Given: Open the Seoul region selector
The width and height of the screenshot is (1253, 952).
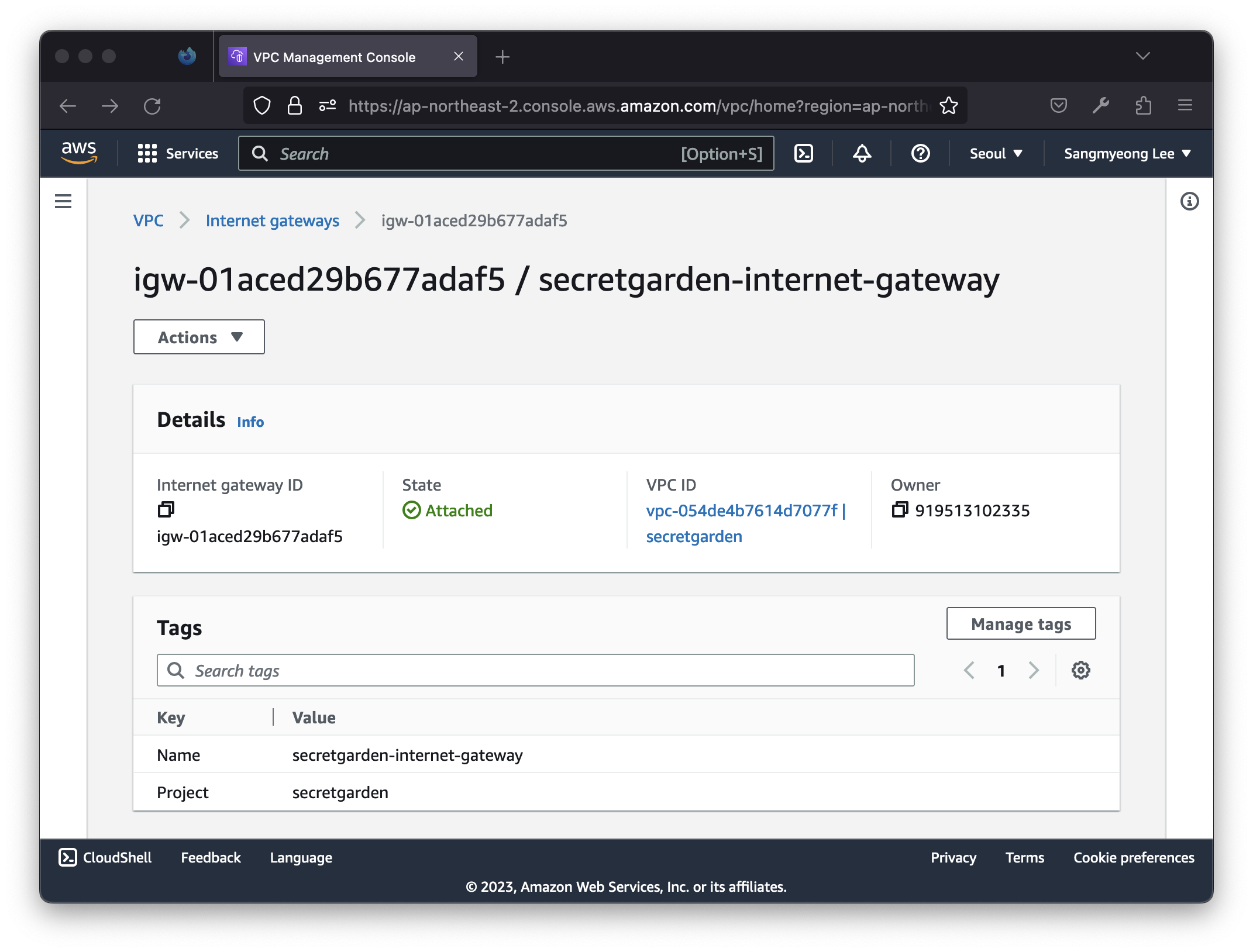Looking at the screenshot, I should [996, 153].
